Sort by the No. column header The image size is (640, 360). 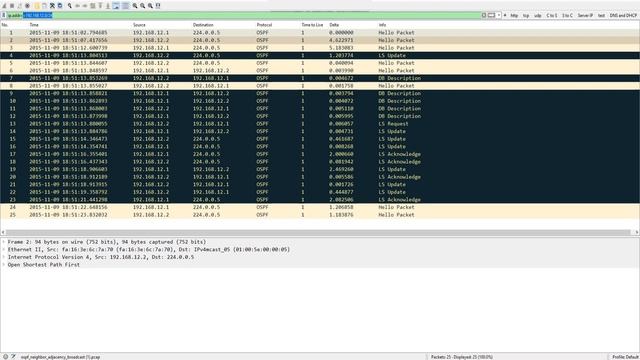pyautogui.click(x=5, y=25)
